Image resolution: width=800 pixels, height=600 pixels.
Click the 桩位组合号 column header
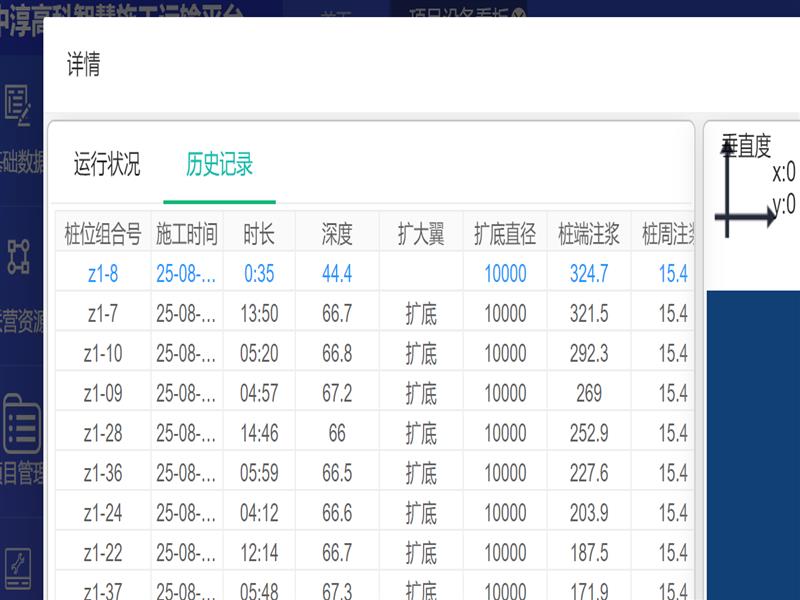(x=102, y=234)
